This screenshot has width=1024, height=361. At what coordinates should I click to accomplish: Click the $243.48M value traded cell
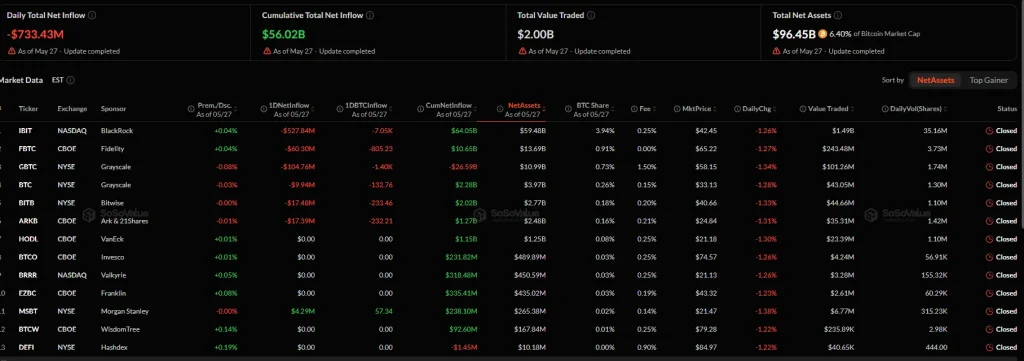[837, 149]
